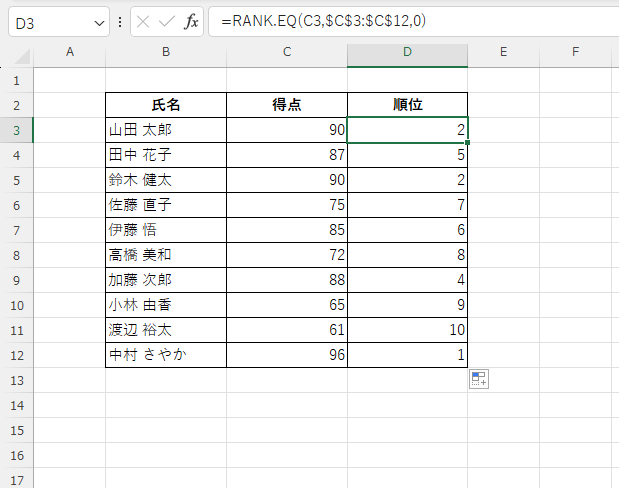Select row 2 header

(17, 105)
